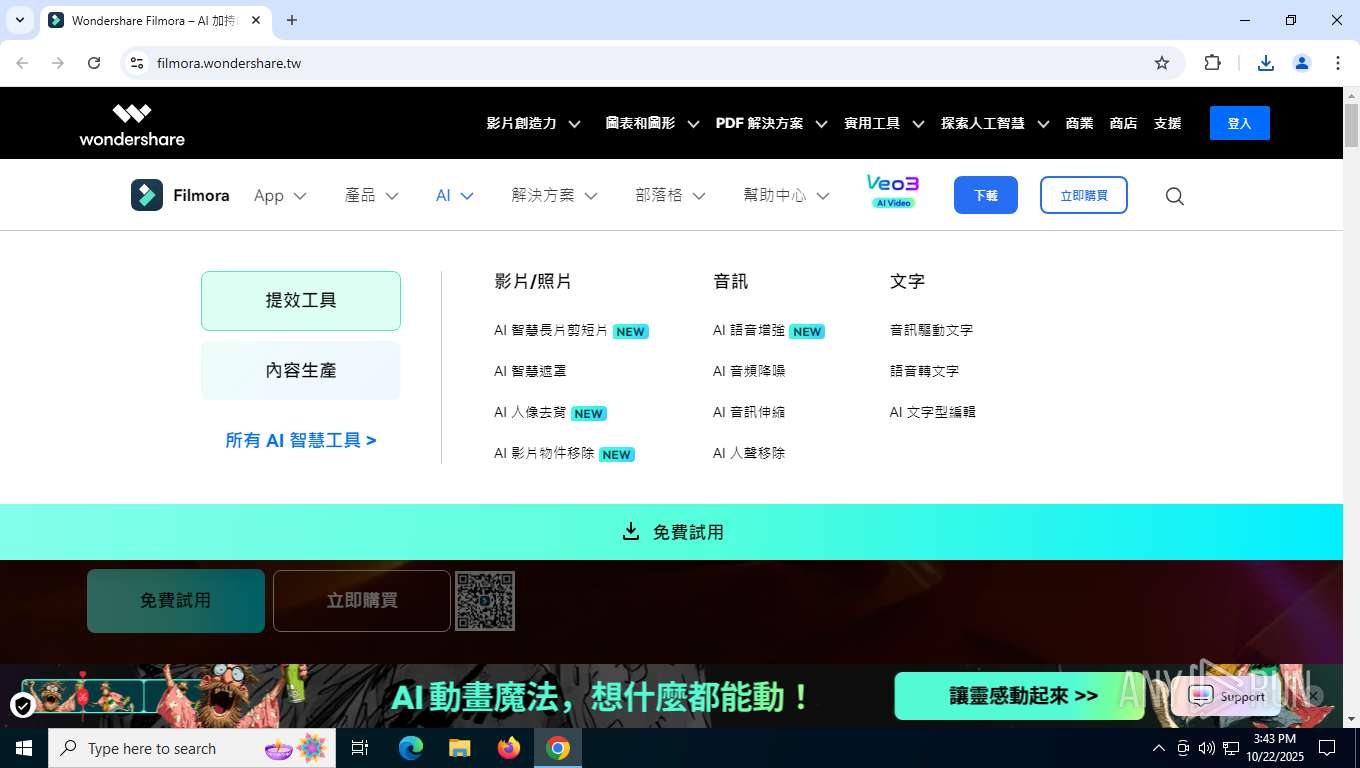
Task: Open 語音轉文字 link
Action: [x=924, y=371]
